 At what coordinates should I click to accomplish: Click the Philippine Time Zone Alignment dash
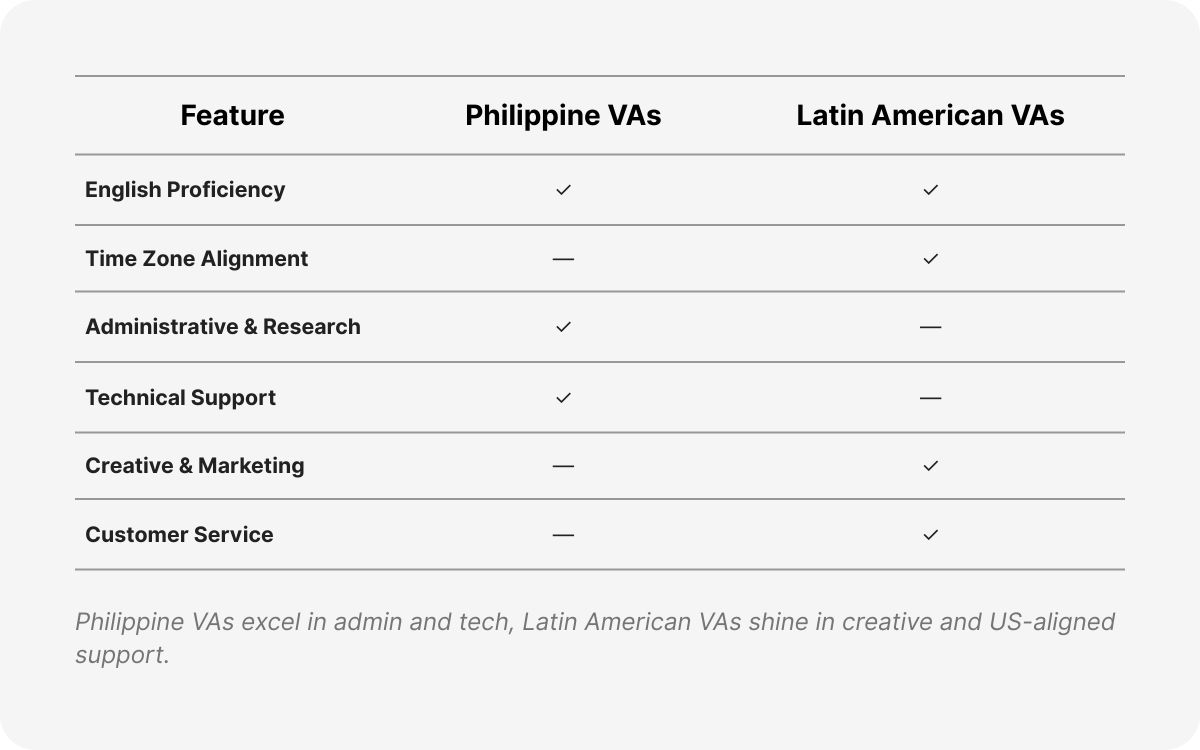[563, 259]
